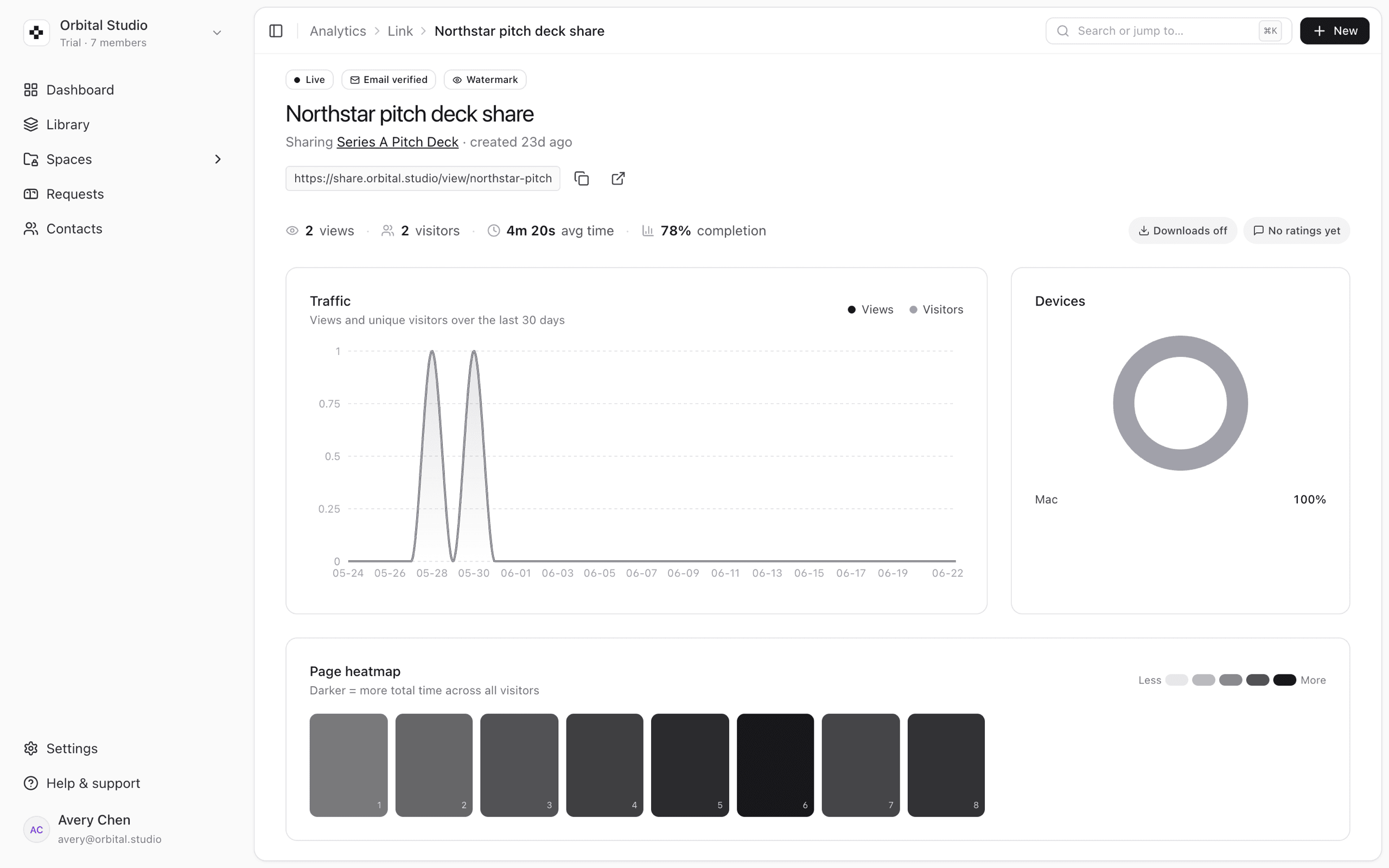The width and height of the screenshot is (1389, 868).
Task: Click the Watermark badge
Action: point(485,80)
